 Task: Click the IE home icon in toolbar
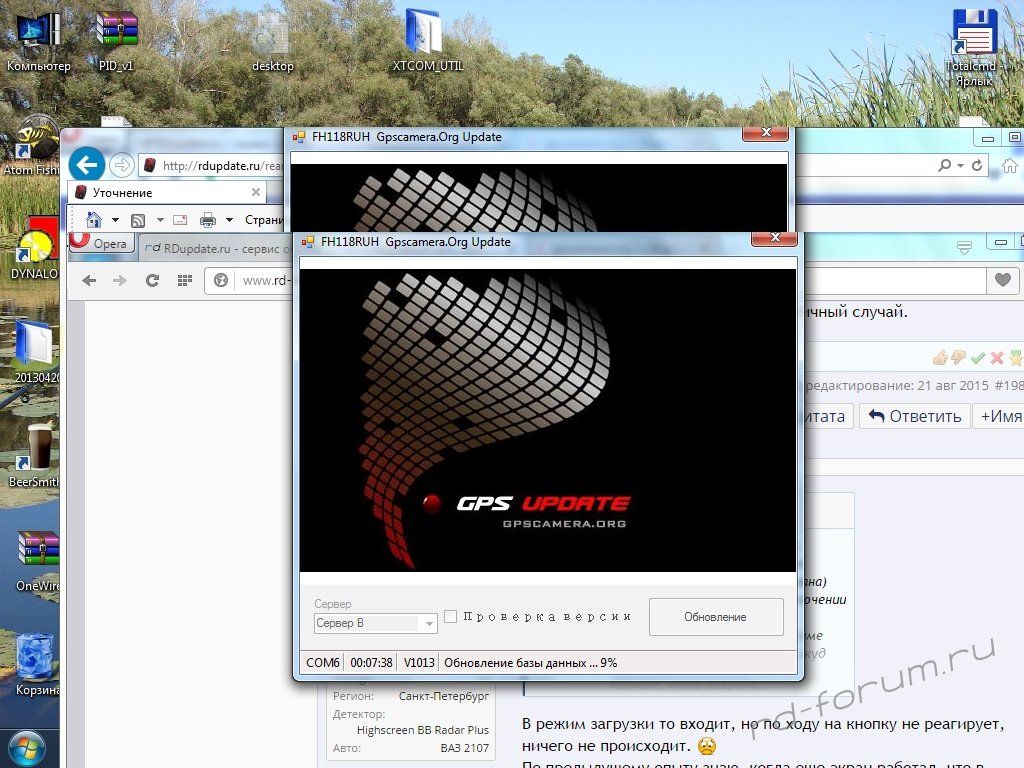[x=94, y=220]
